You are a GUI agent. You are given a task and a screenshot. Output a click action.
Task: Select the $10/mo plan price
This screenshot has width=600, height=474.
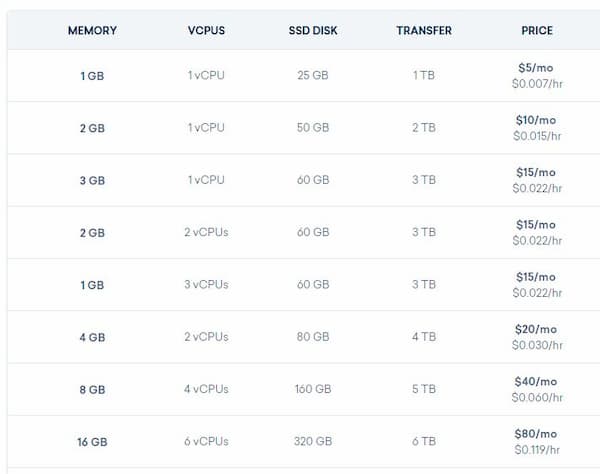[536, 120]
